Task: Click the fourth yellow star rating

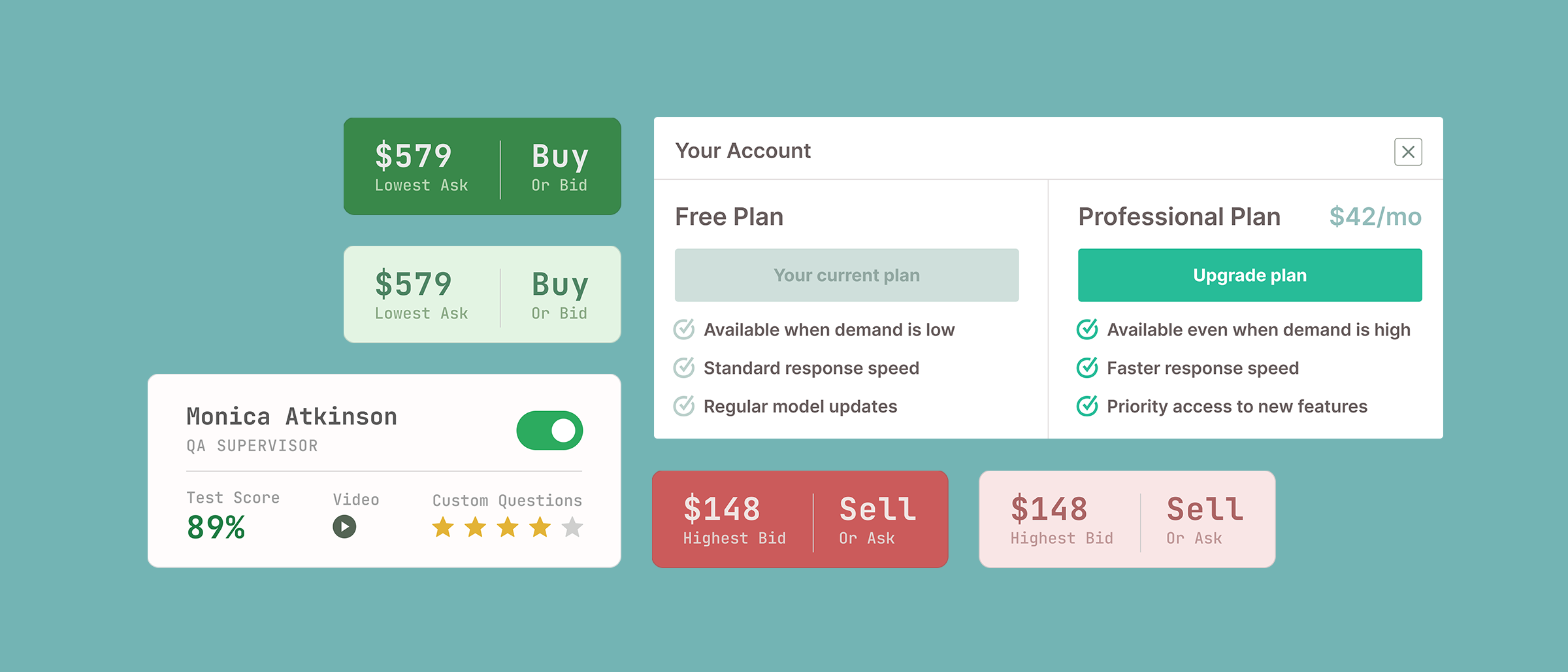Action: pyautogui.click(x=540, y=526)
